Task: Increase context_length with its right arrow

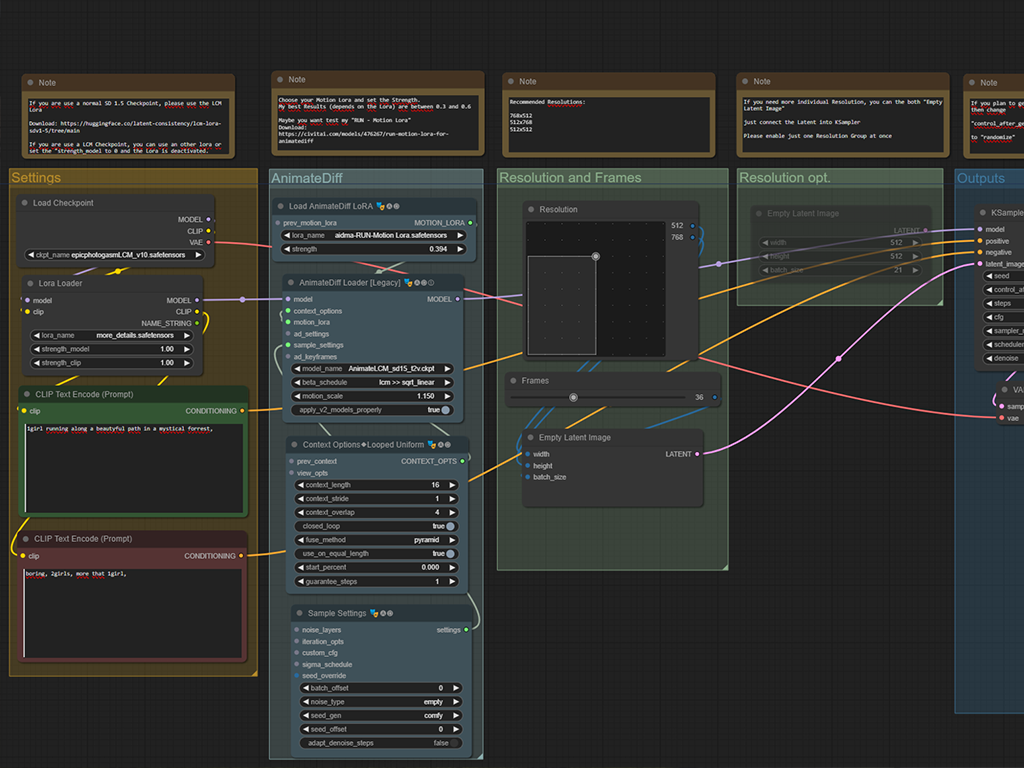Action: click(x=451, y=485)
